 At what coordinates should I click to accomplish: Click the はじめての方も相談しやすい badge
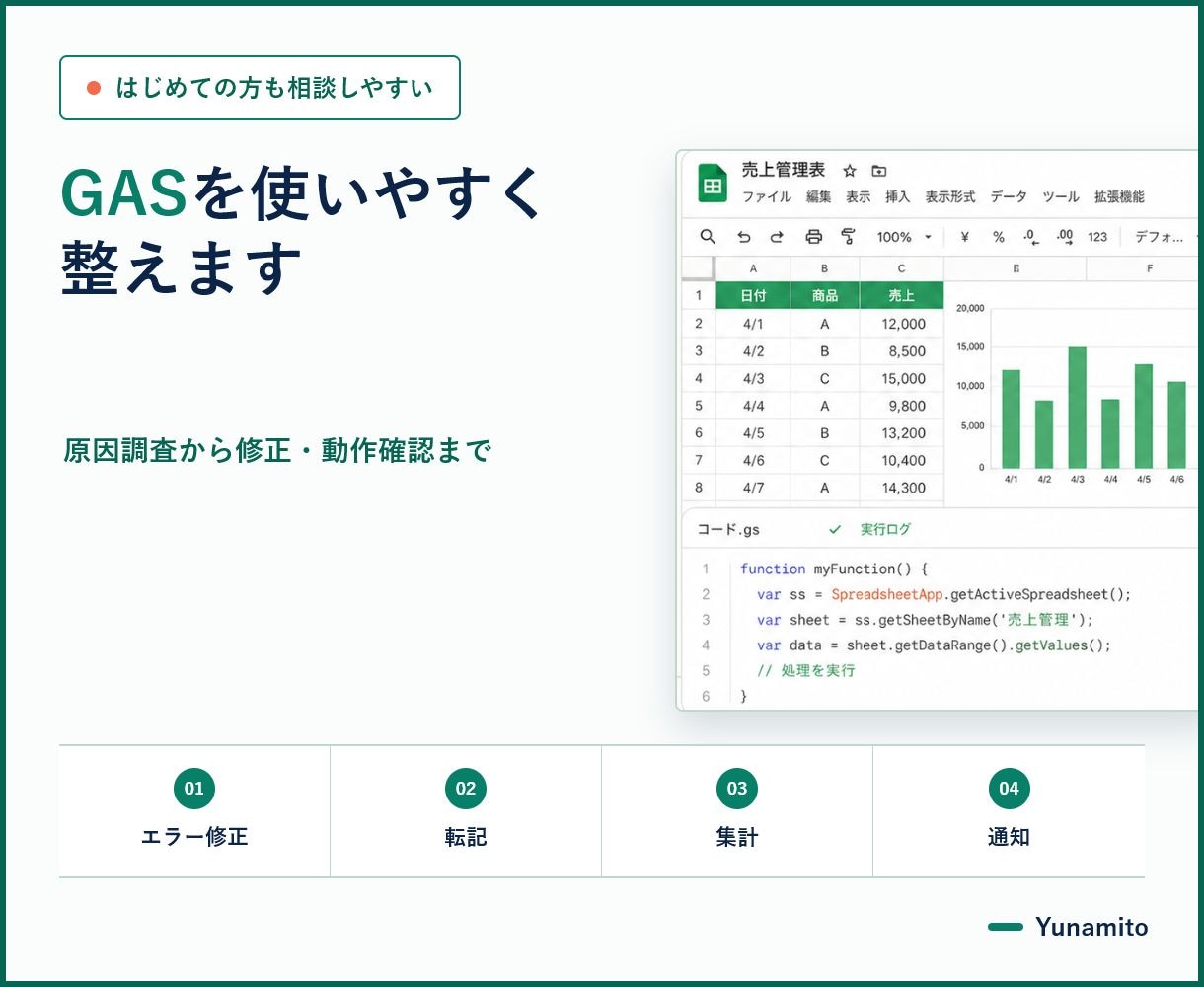[260, 88]
